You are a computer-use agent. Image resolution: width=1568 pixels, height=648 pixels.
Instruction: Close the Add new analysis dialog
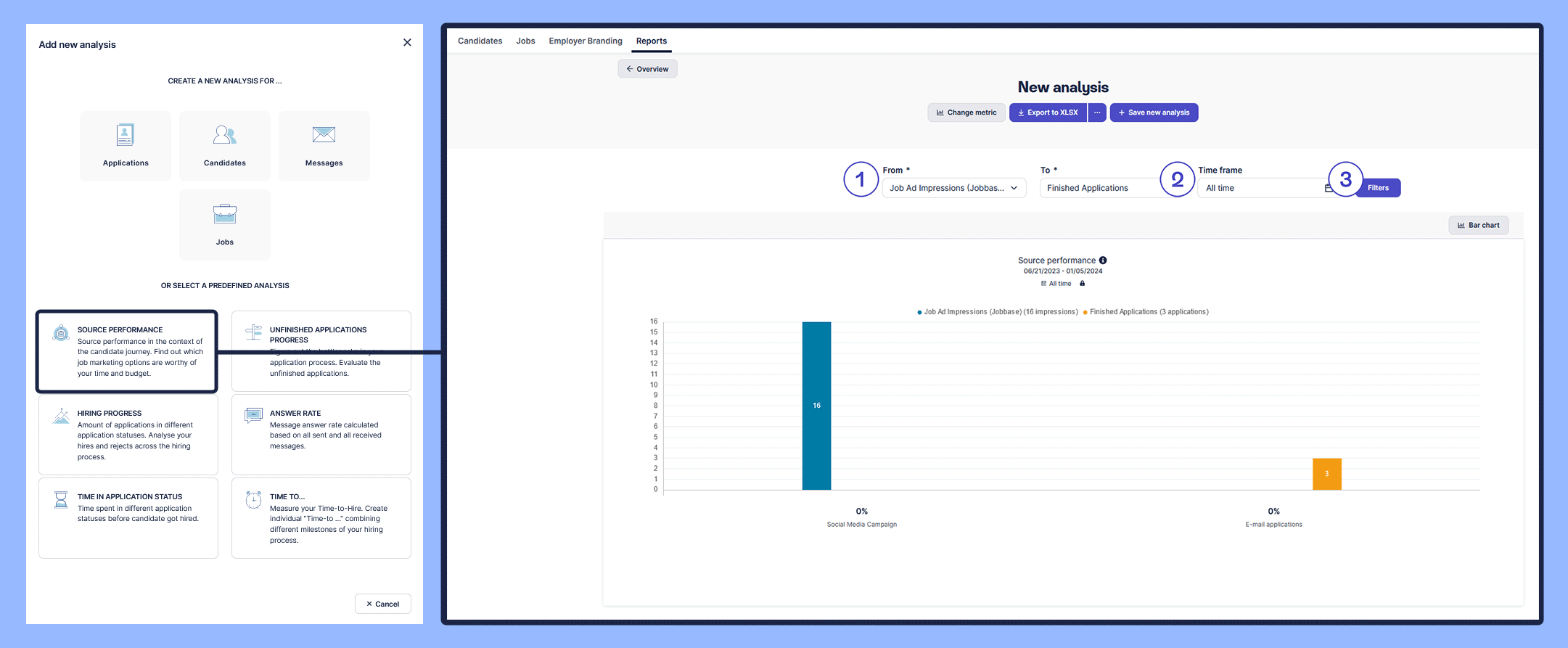(407, 43)
